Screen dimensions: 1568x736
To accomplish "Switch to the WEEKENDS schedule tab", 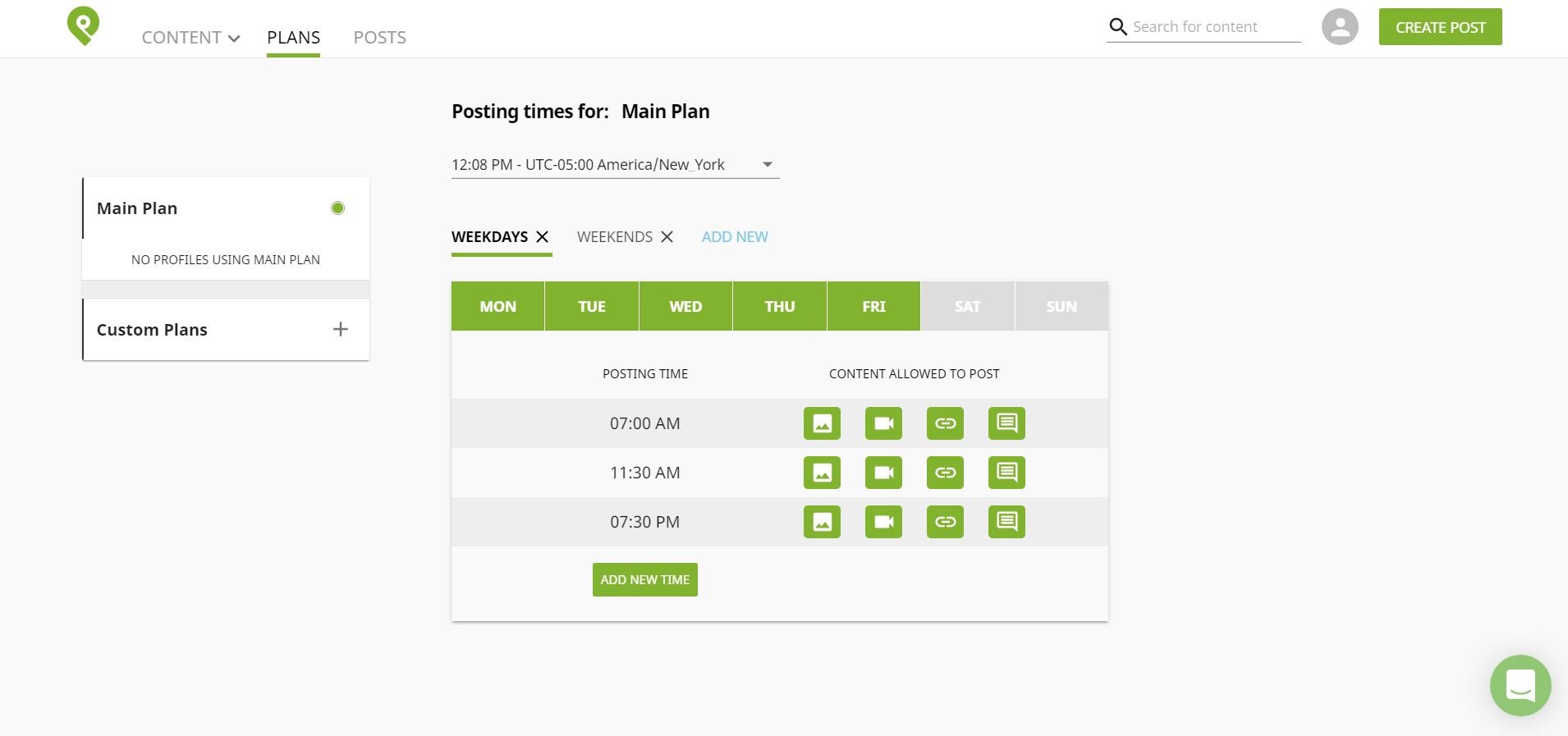I will pos(615,236).
